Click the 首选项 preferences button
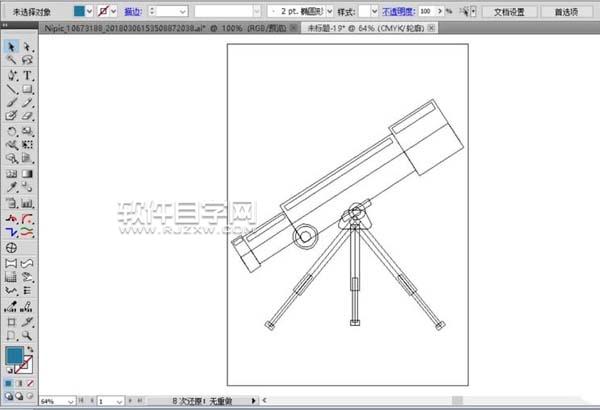The image size is (600, 410). (566, 12)
